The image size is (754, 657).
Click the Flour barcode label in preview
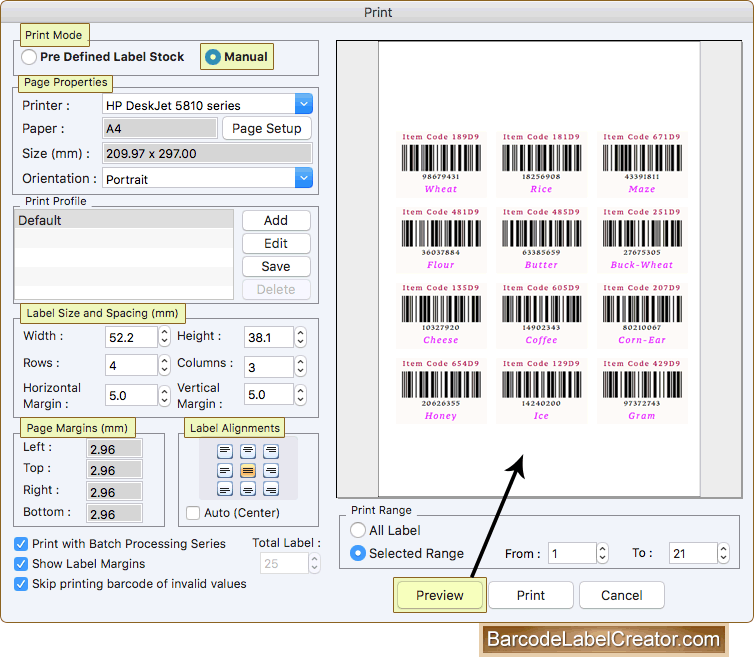441,239
